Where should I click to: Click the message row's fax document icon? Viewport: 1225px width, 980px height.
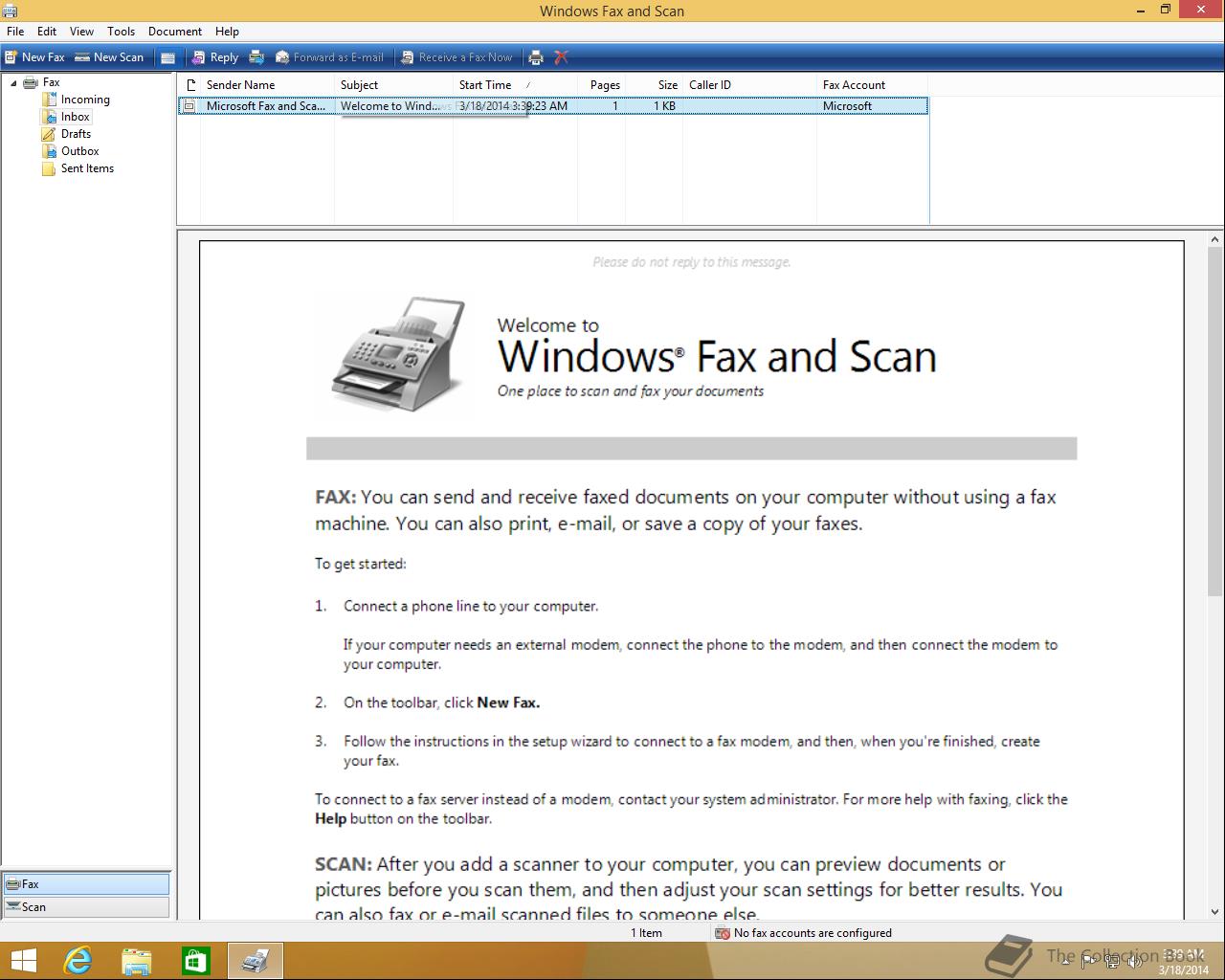(x=189, y=106)
